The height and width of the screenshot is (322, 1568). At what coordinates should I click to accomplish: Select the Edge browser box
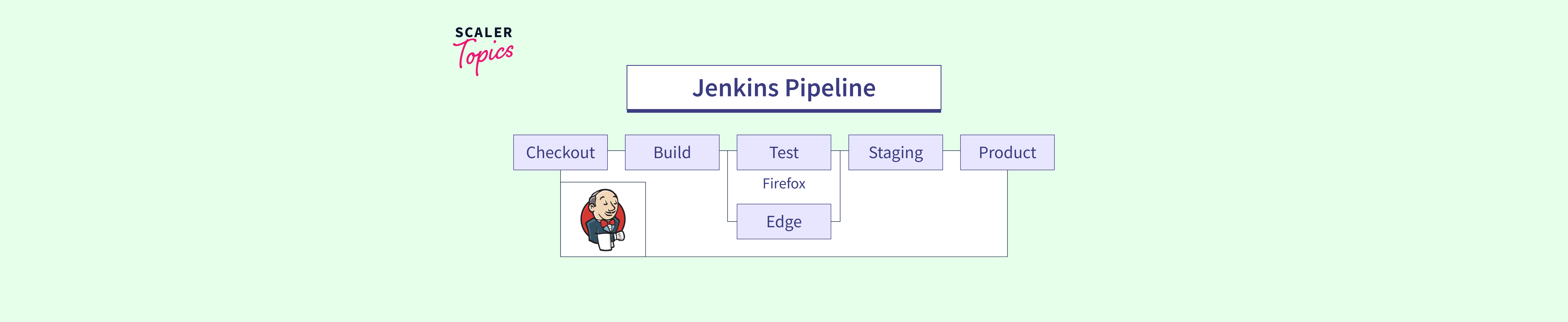pyautogui.click(x=783, y=222)
